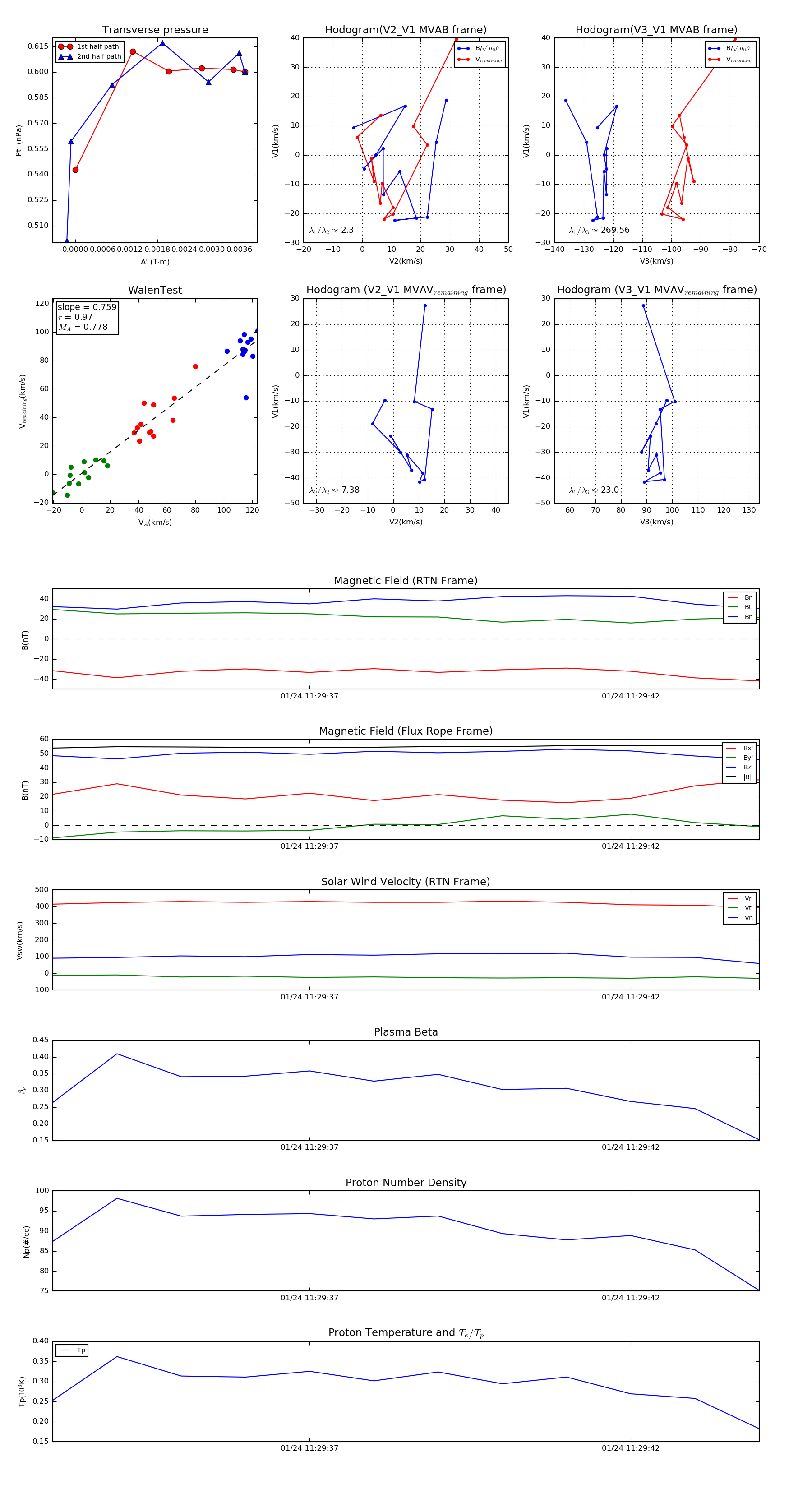Image resolution: width=812 pixels, height=1489 pixels.
Task: Click 'slope = 0.759' annotation
Action: click(87, 307)
